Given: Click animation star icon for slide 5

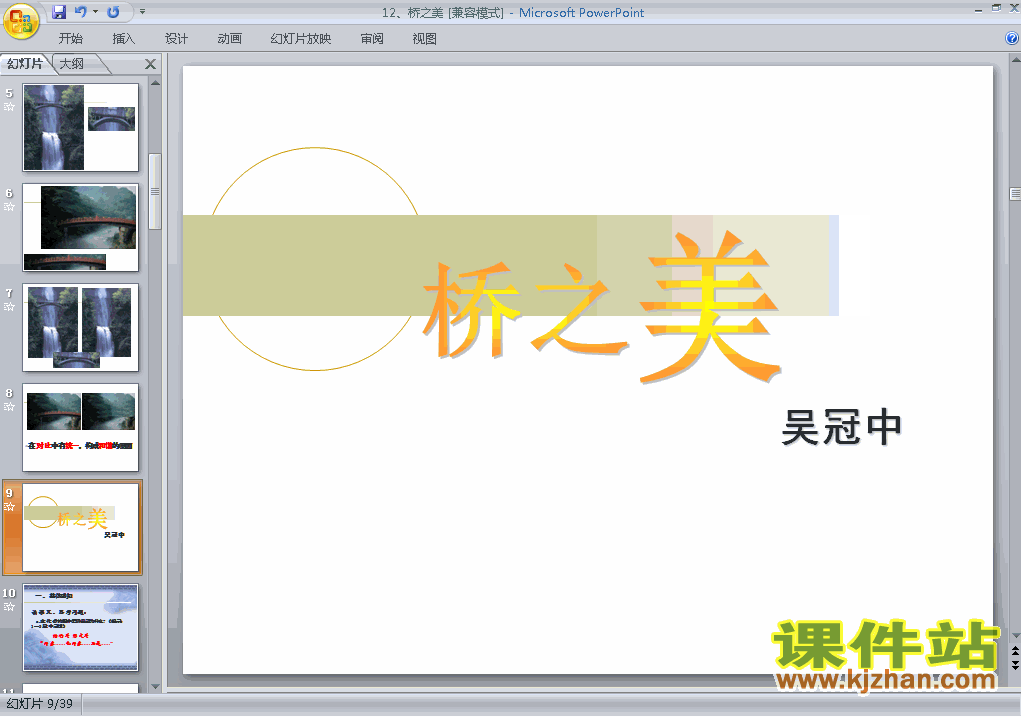Looking at the screenshot, I should (x=9, y=107).
